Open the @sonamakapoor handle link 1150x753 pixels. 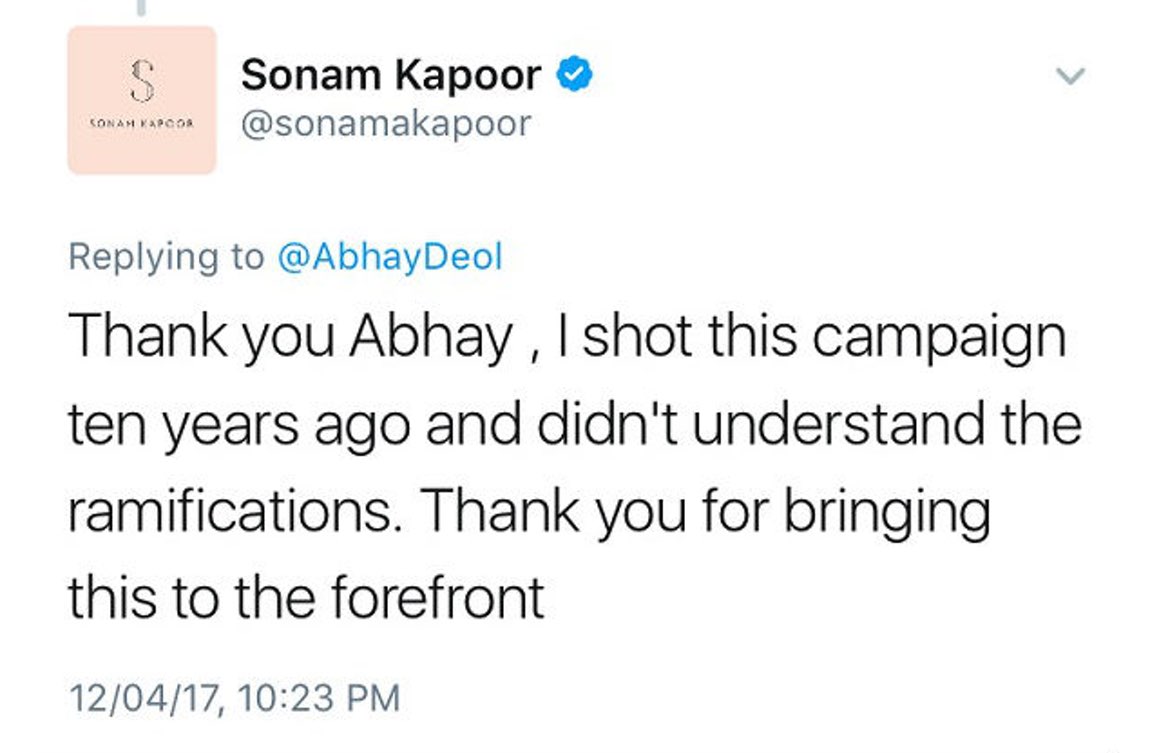tap(386, 123)
